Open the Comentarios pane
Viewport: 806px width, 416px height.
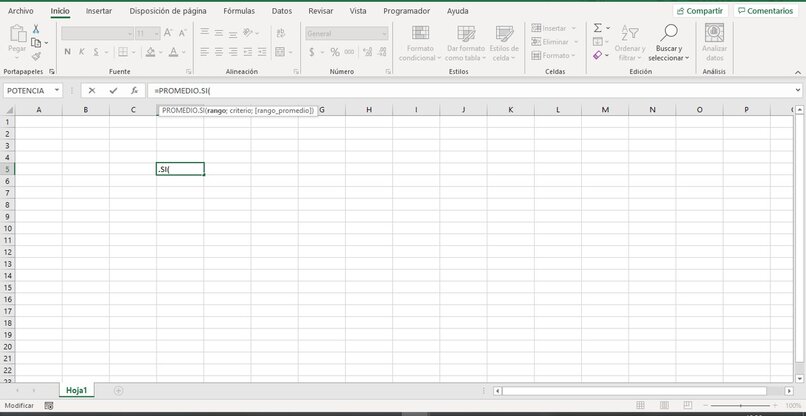[x=768, y=11]
